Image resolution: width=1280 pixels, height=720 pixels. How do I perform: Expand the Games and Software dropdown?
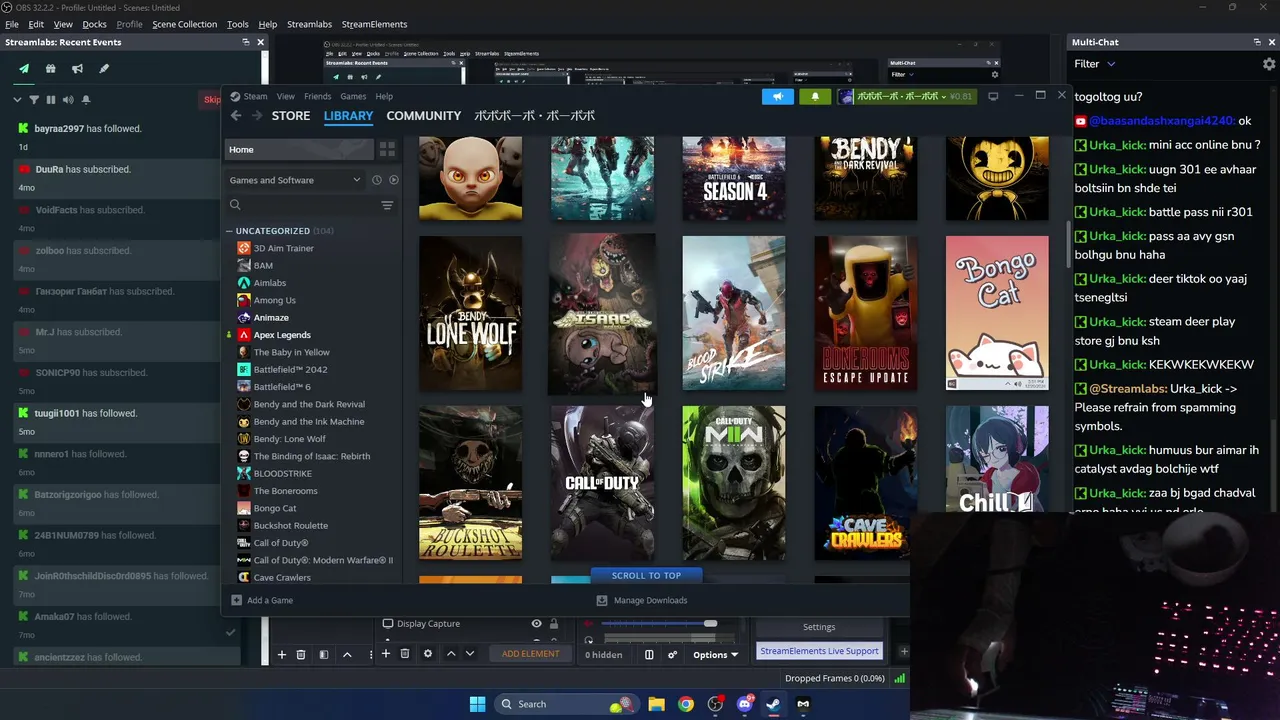coord(295,180)
